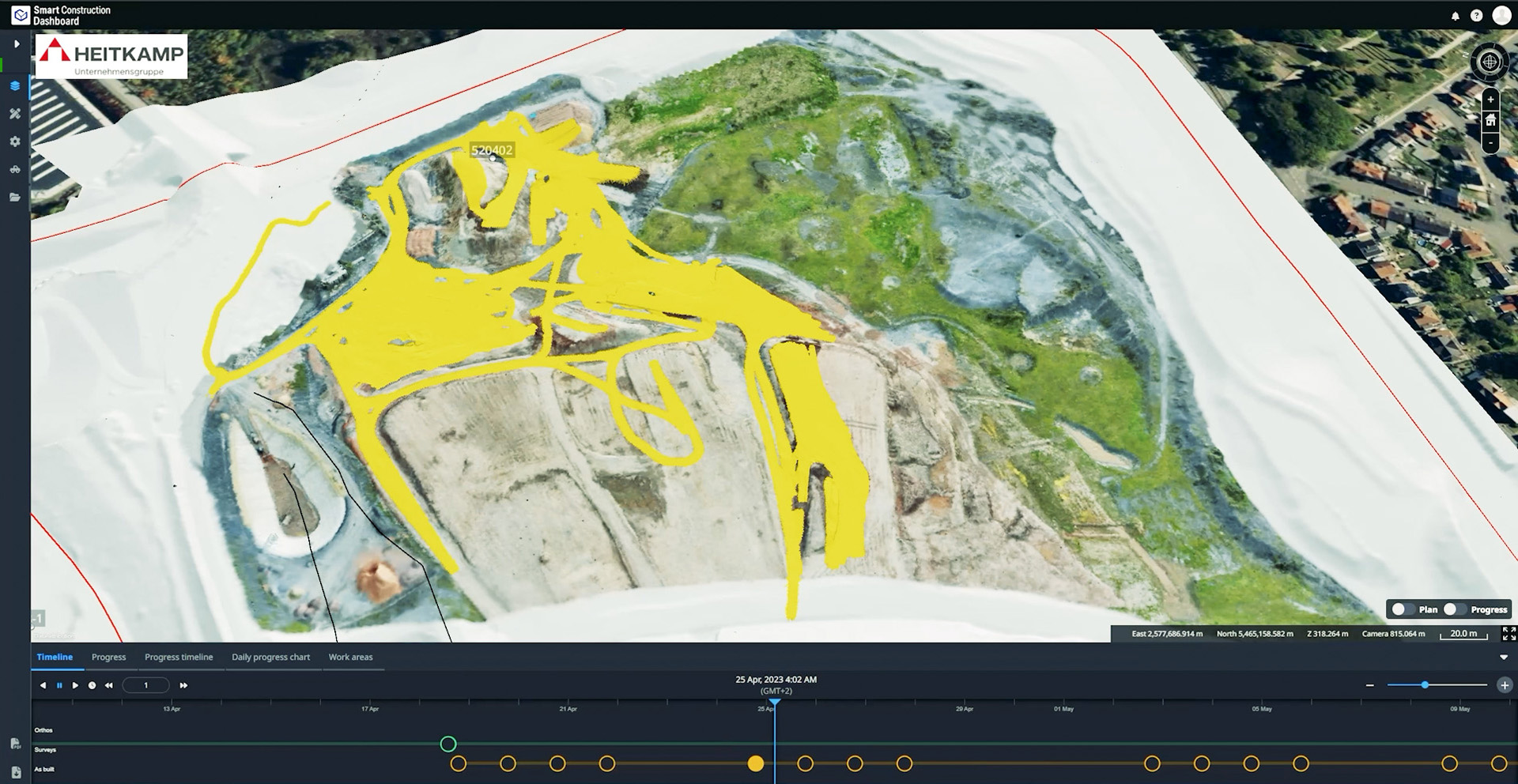Switch to the Daily progress chart tab

coord(270,657)
